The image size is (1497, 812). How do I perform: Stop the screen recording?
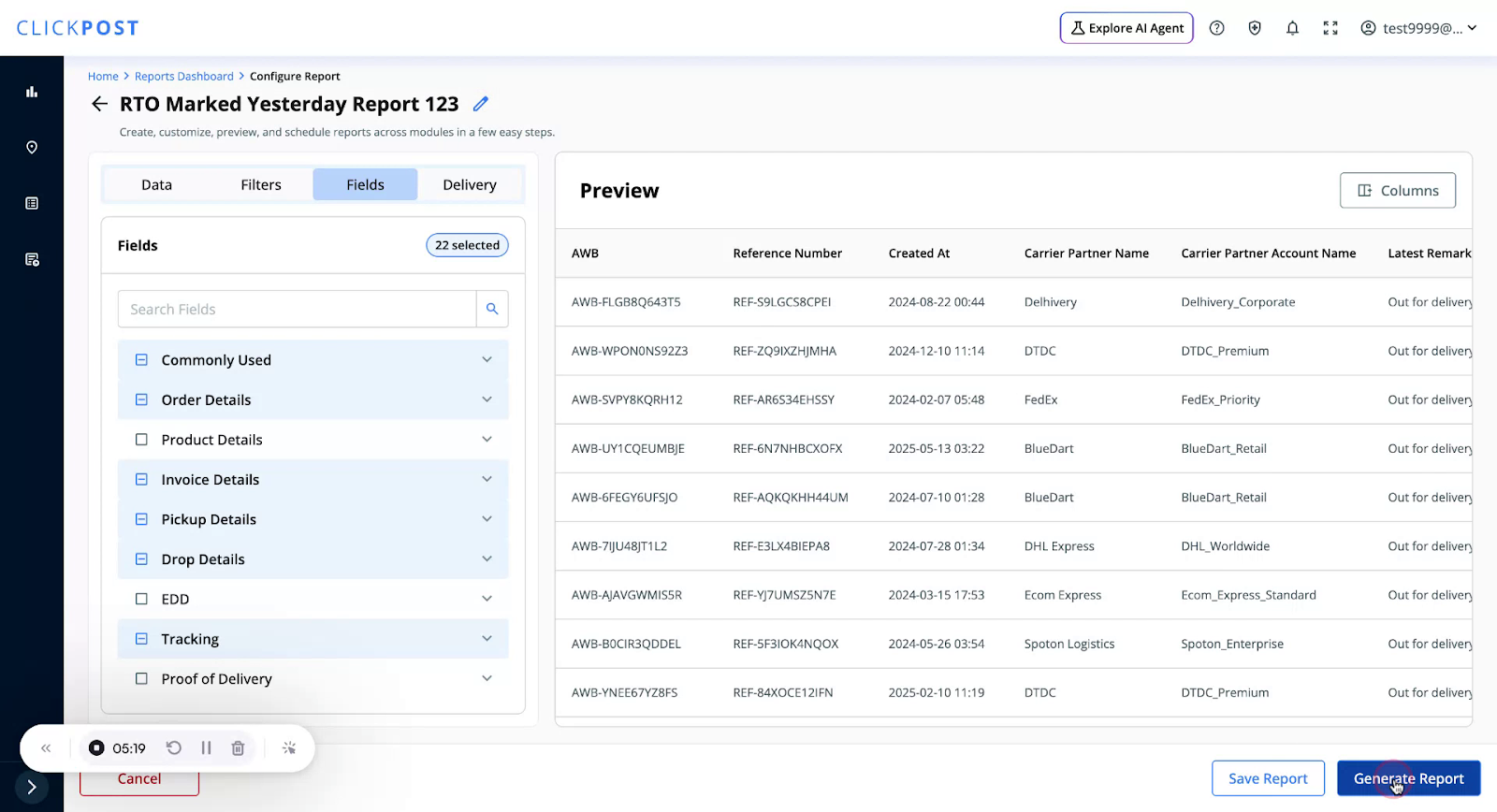tap(96, 748)
